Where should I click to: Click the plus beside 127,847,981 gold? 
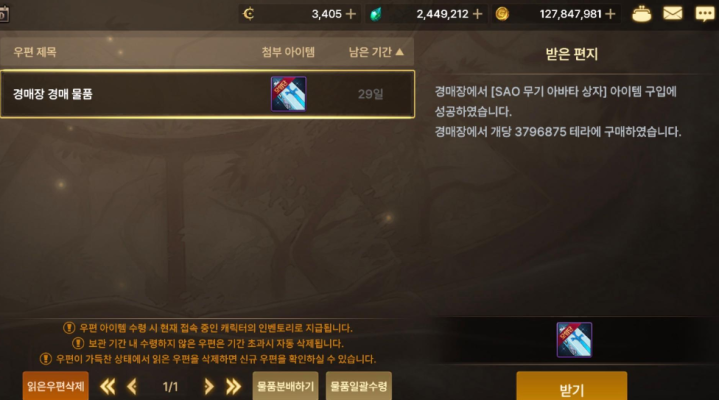(610, 14)
